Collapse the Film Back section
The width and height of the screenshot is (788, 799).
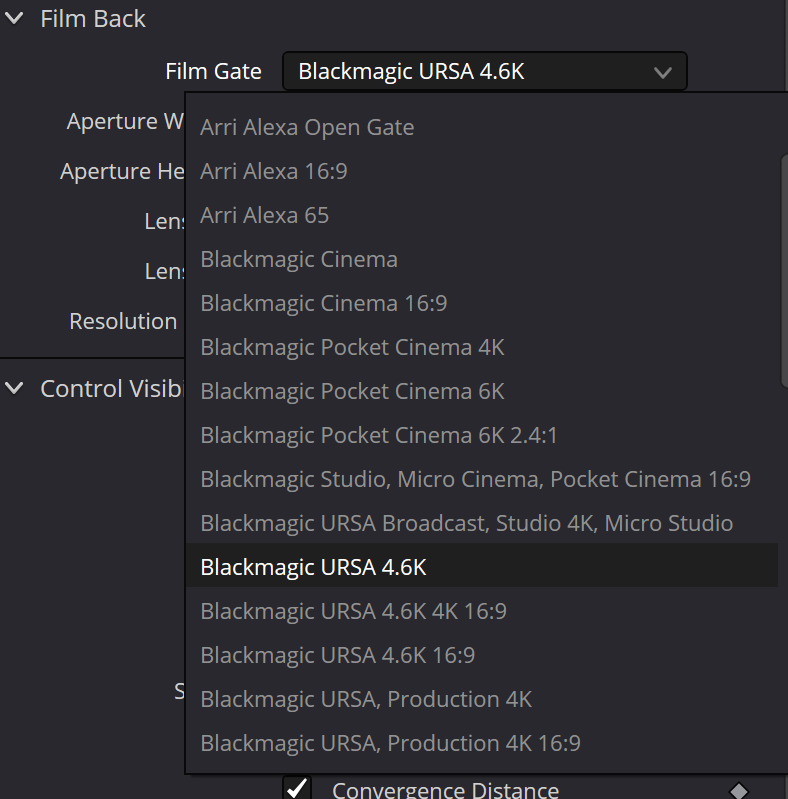[x=14, y=19]
